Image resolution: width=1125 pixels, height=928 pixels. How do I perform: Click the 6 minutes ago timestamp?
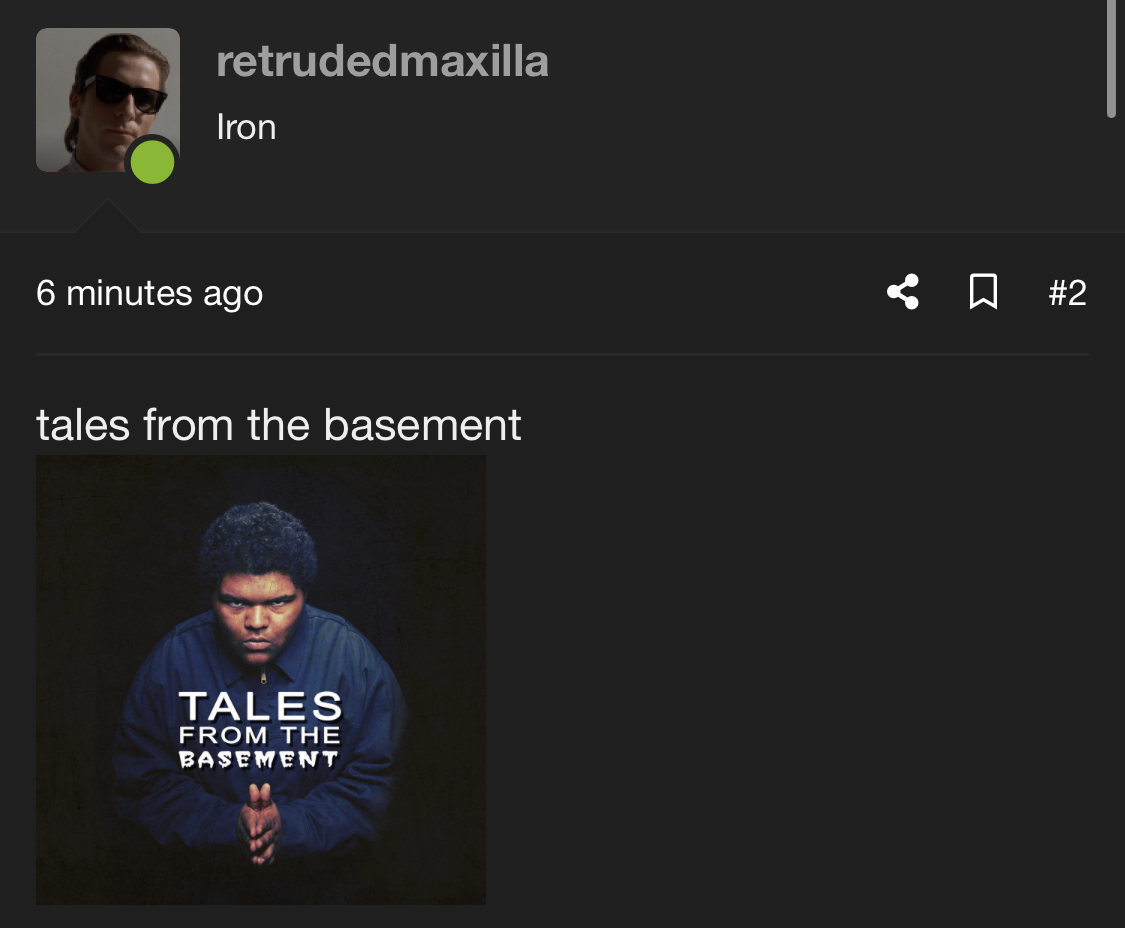coord(149,293)
